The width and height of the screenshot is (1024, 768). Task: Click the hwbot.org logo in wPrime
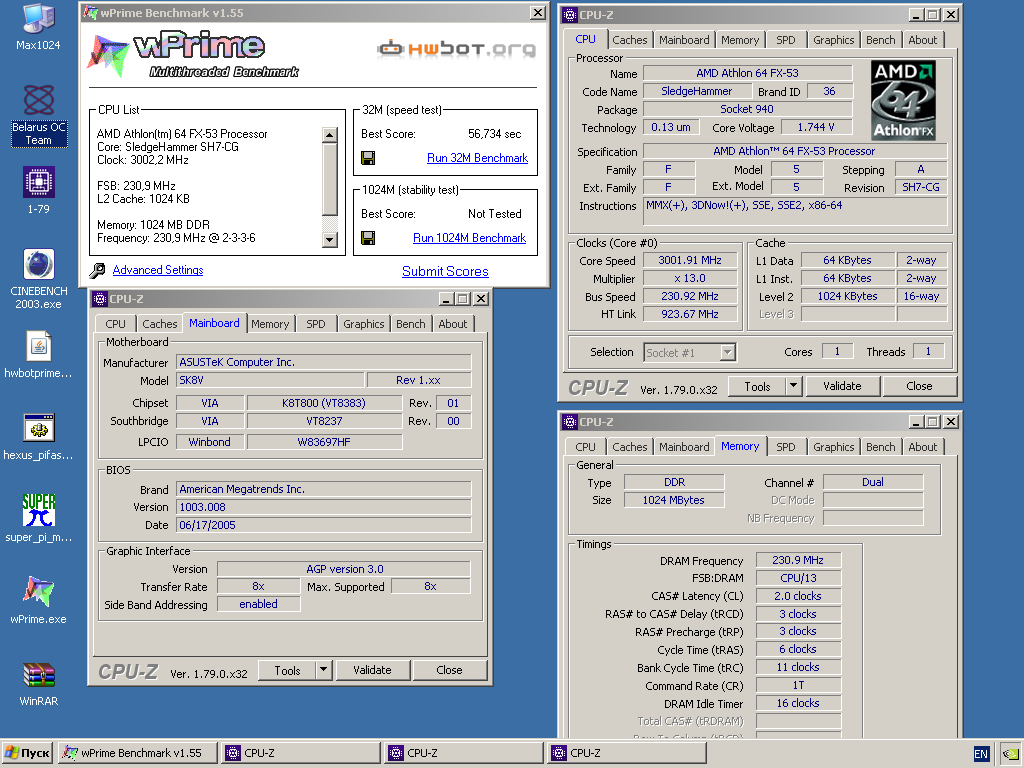[456, 48]
